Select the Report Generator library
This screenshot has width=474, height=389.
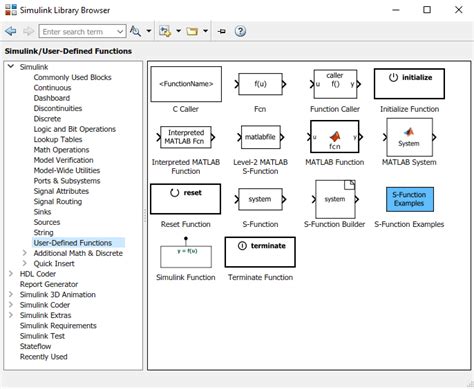pos(49,284)
